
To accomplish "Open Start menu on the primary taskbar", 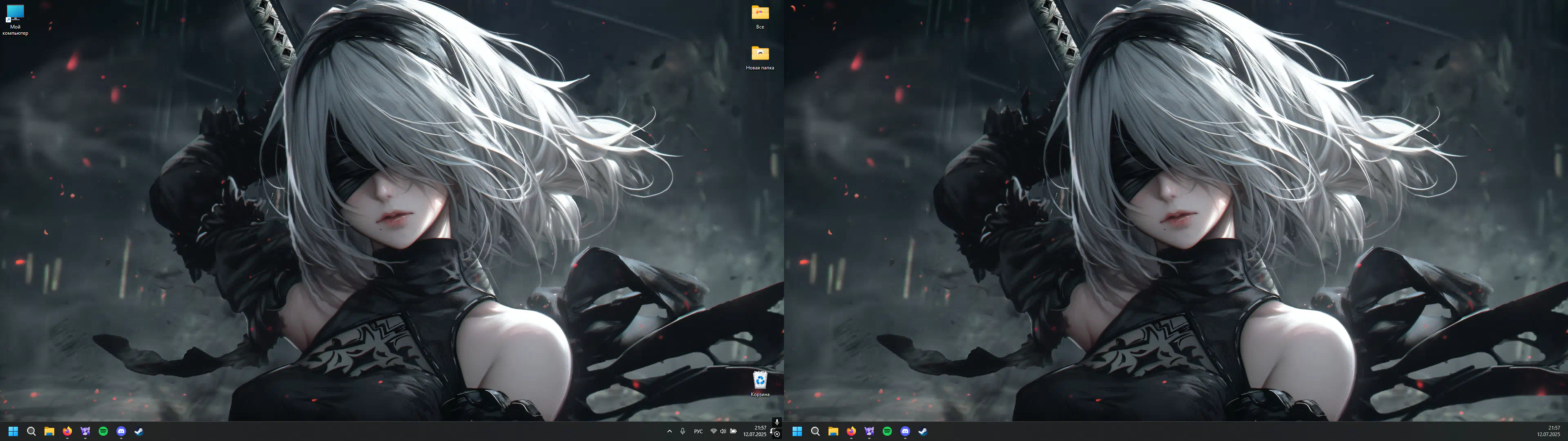I will coord(13,431).
